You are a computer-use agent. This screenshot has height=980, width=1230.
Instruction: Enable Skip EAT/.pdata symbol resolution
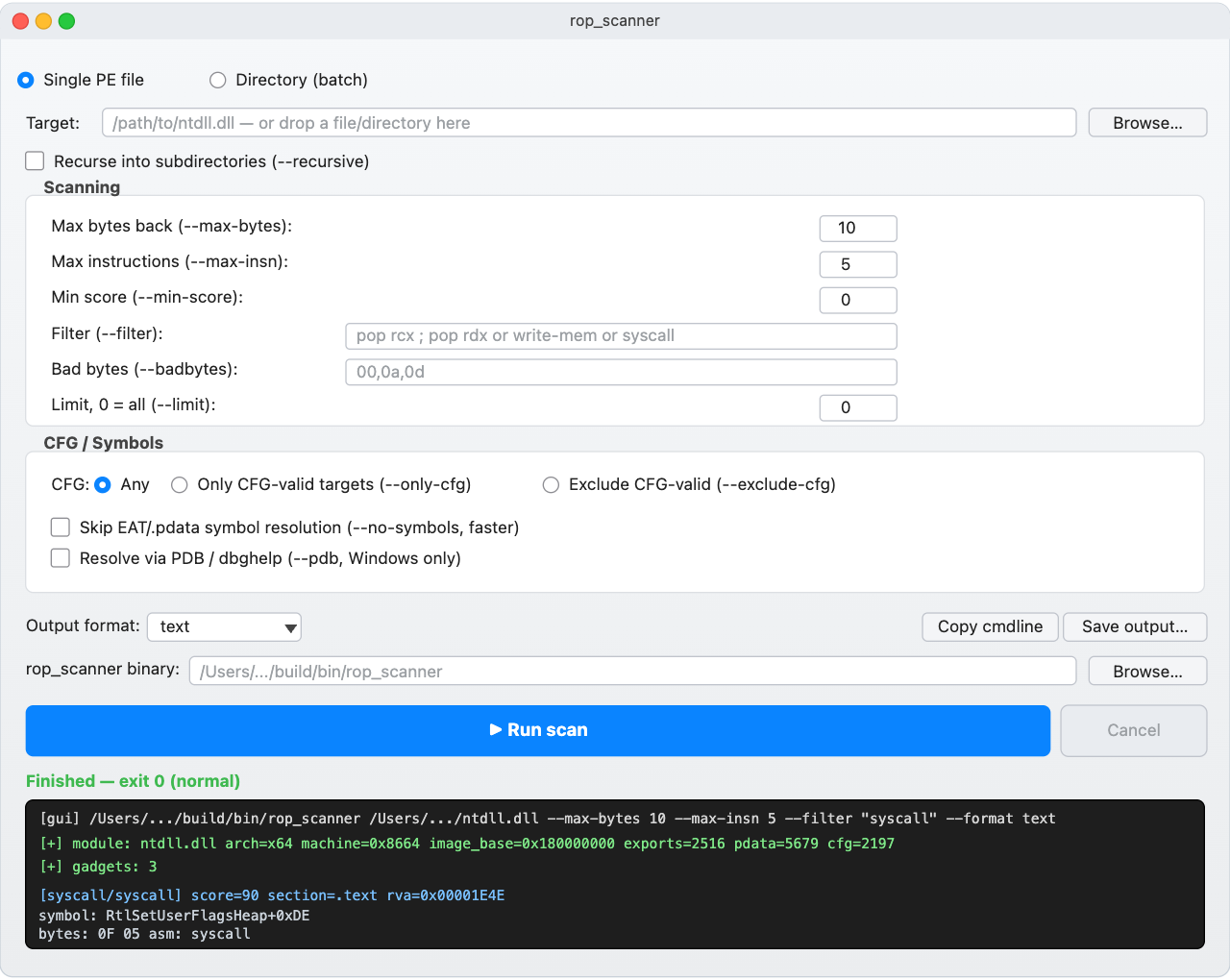61,527
